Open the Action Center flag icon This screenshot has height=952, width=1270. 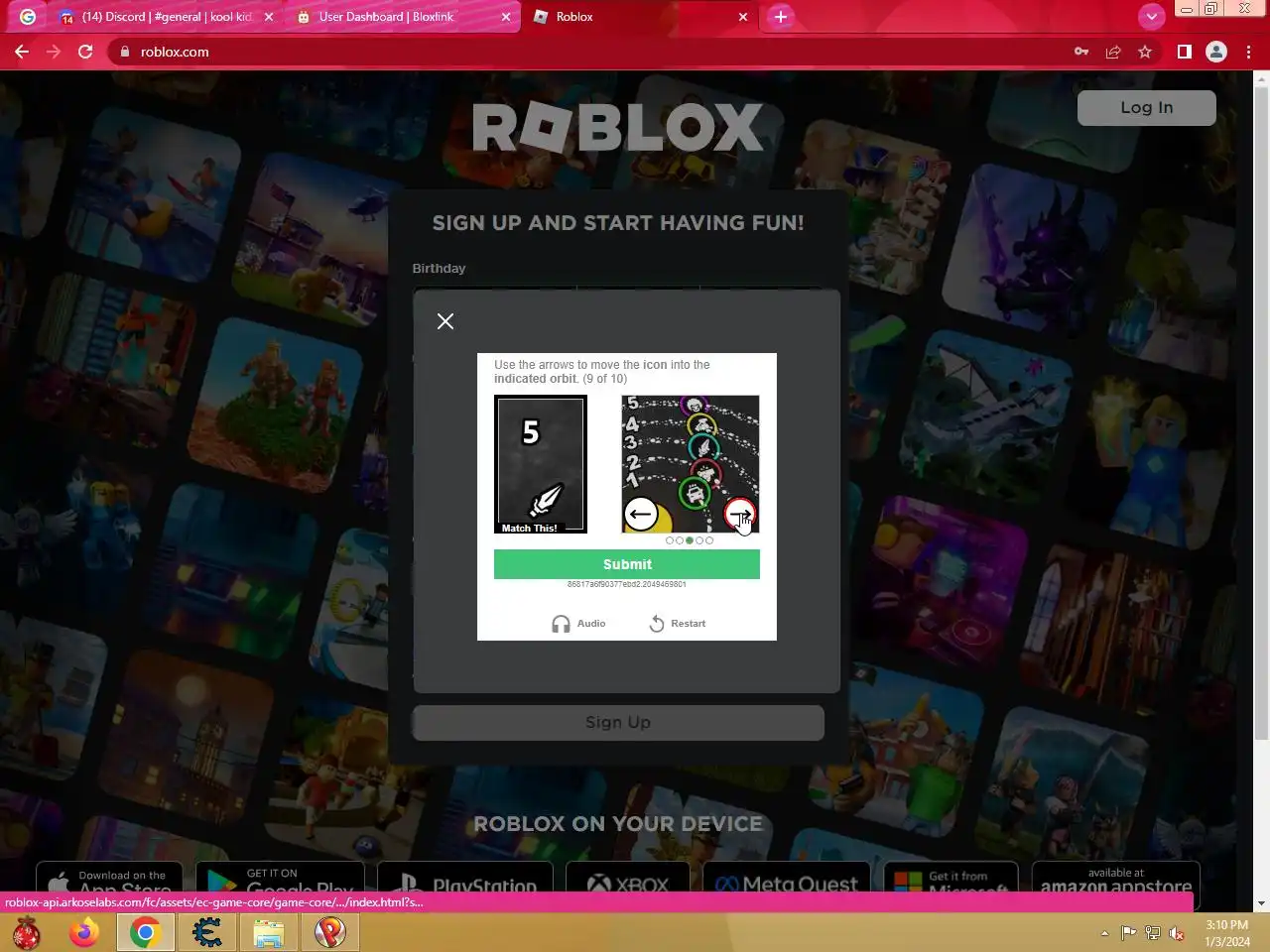click(1129, 933)
